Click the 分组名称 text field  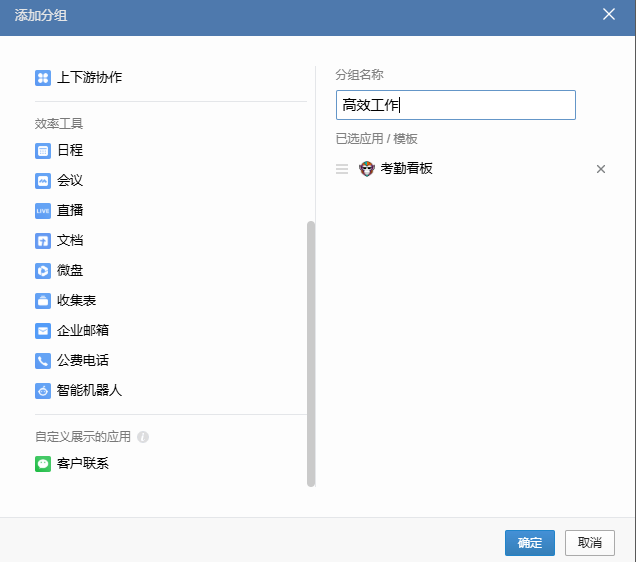tap(456, 105)
